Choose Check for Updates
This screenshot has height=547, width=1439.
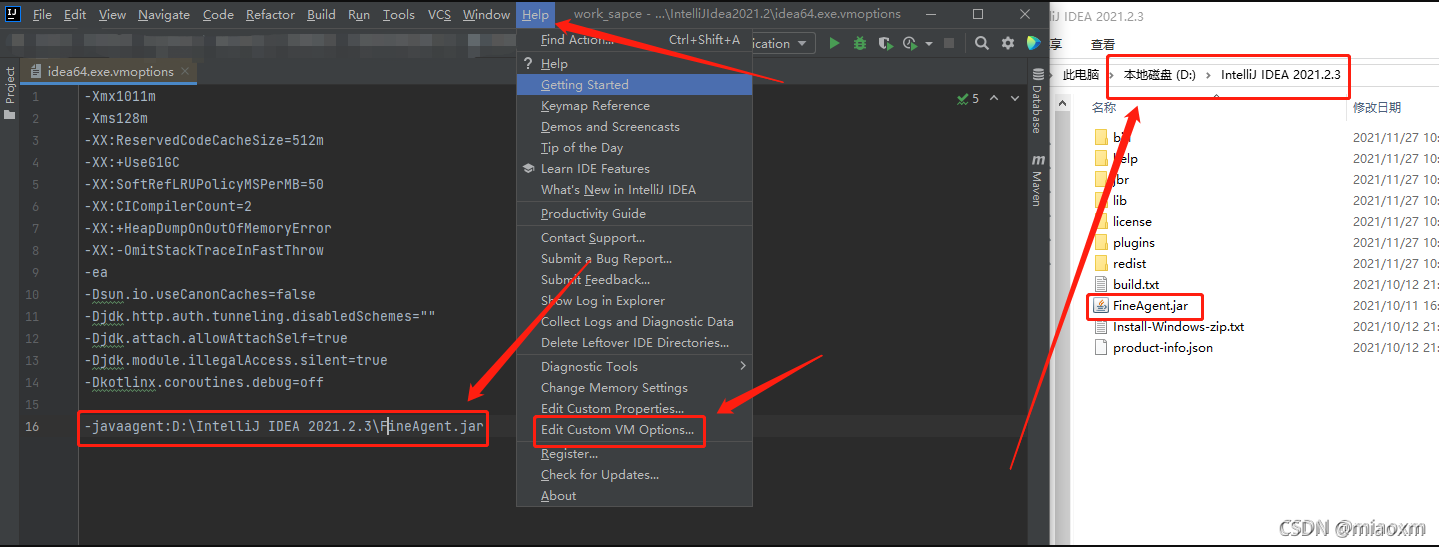pos(634,475)
